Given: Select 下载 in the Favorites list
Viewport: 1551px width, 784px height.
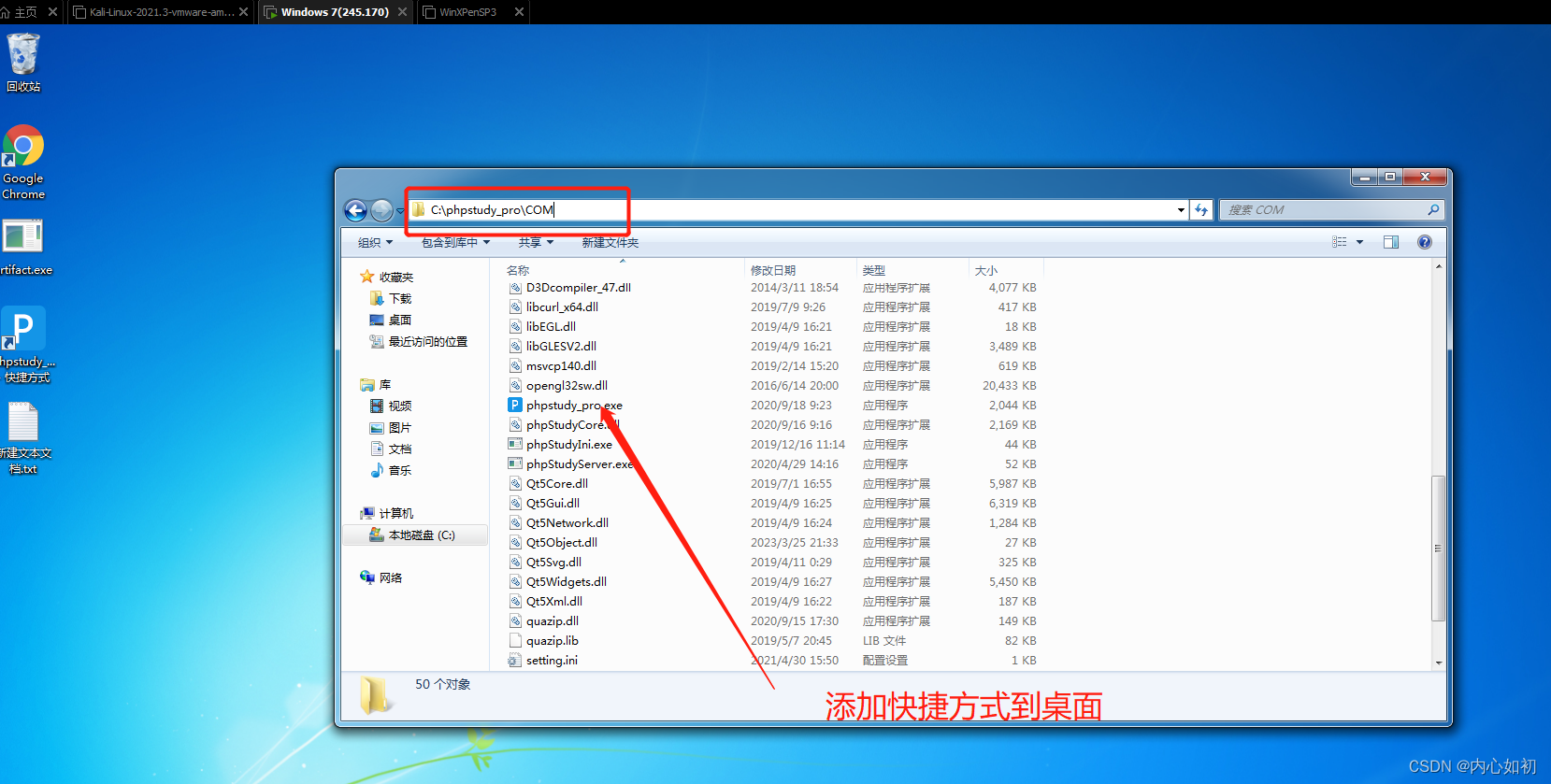Looking at the screenshot, I should click(x=400, y=298).
